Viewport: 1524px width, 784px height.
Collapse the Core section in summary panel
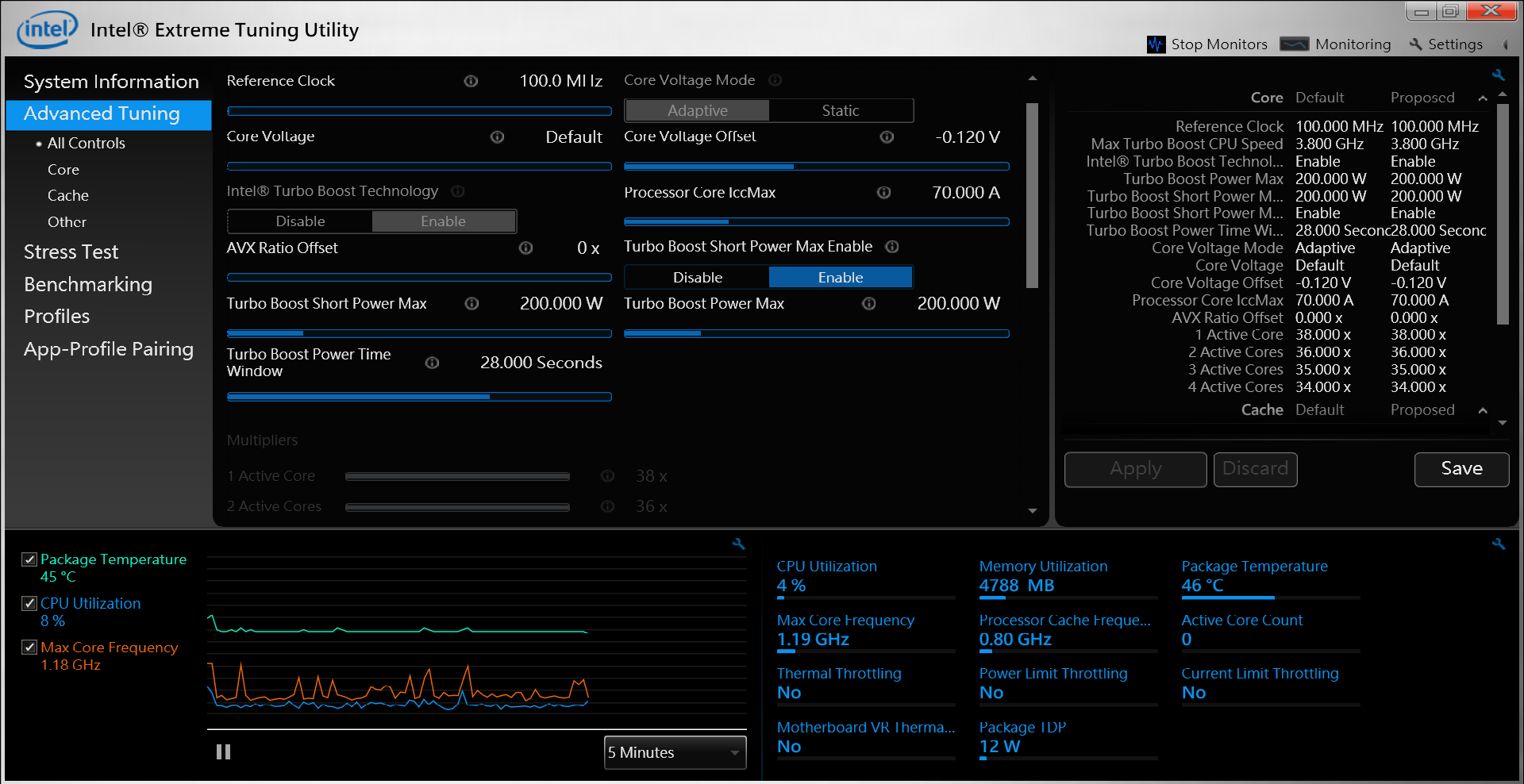pyautogui.click(x=1483, y=98)
